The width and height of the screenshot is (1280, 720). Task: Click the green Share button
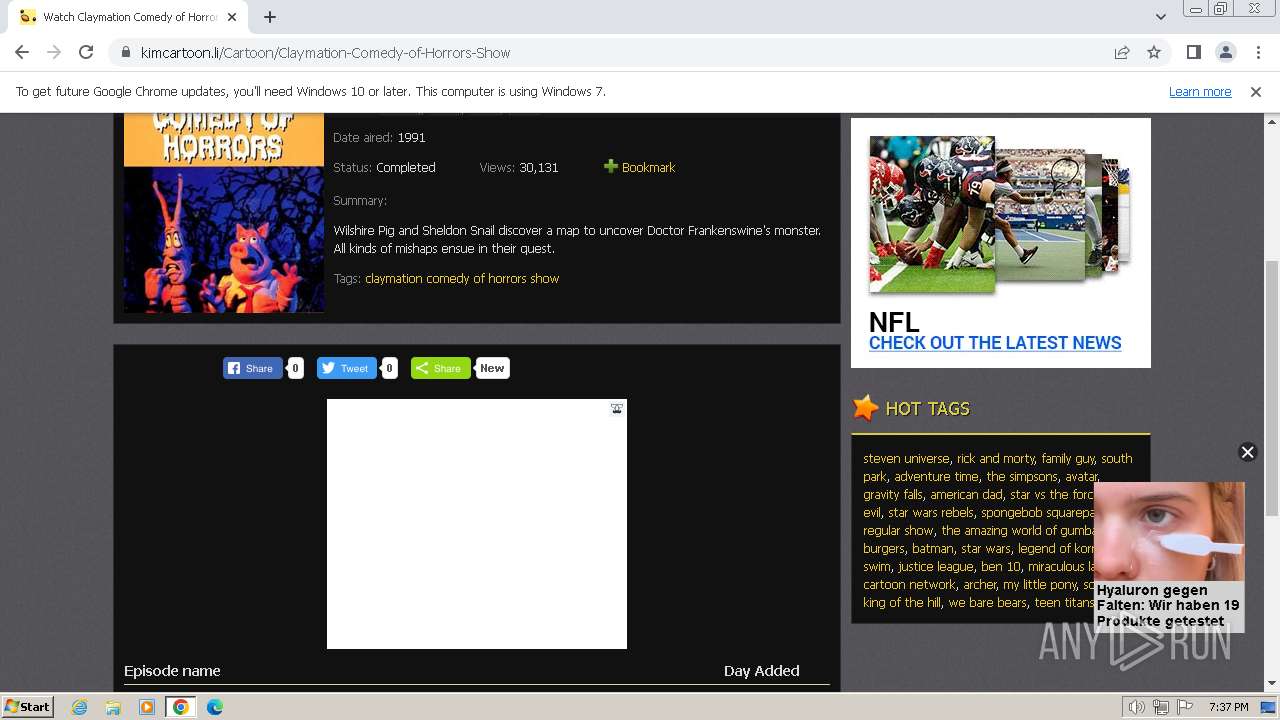pyautogui.click(x=440, y=368)
